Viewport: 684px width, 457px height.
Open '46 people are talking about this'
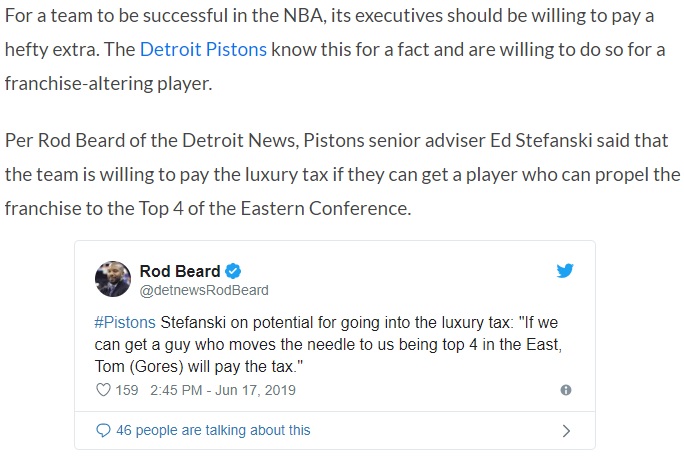[213, 430]
